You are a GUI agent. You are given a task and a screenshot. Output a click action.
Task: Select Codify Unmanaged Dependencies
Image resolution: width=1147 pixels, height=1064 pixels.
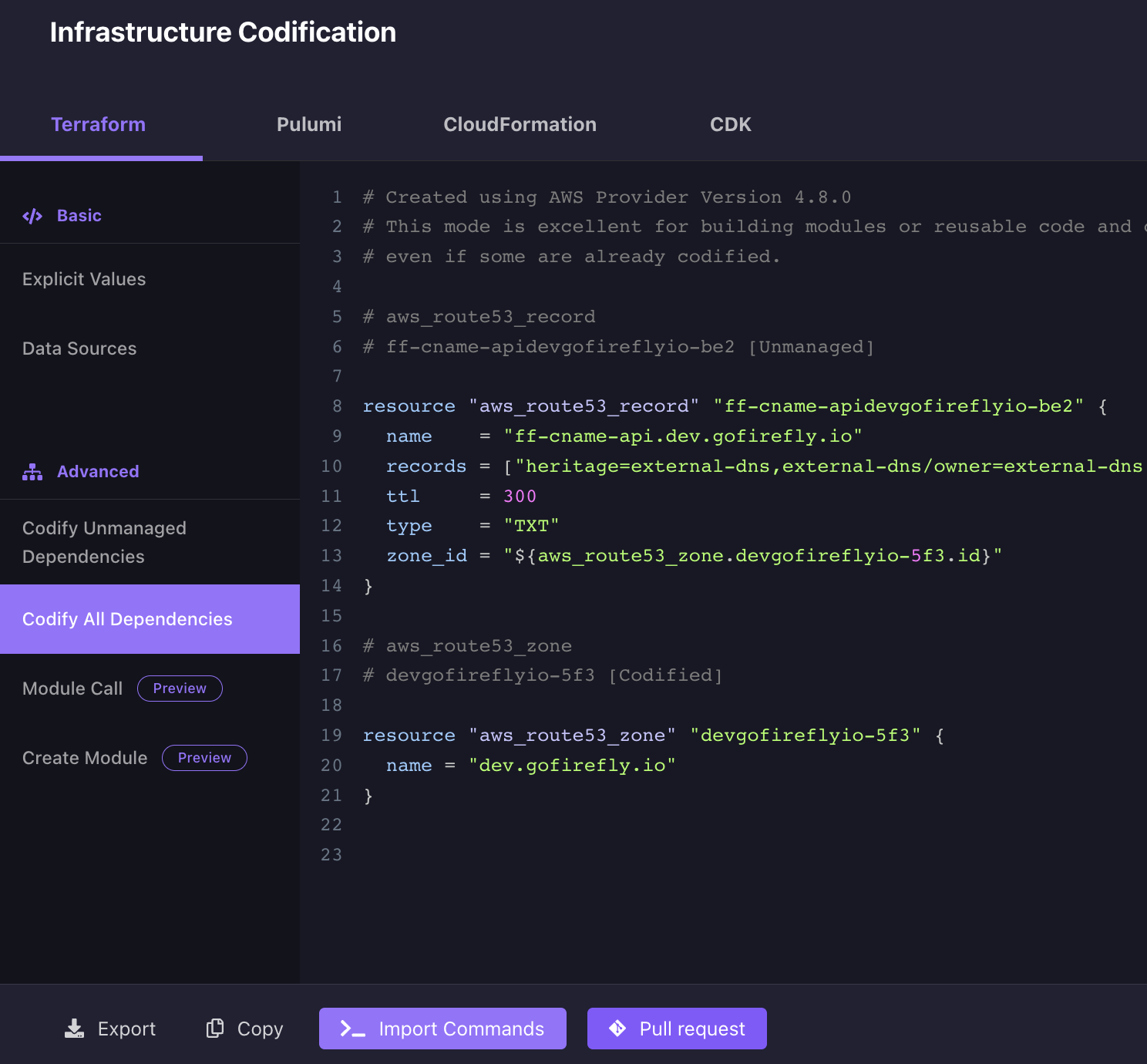104,542
